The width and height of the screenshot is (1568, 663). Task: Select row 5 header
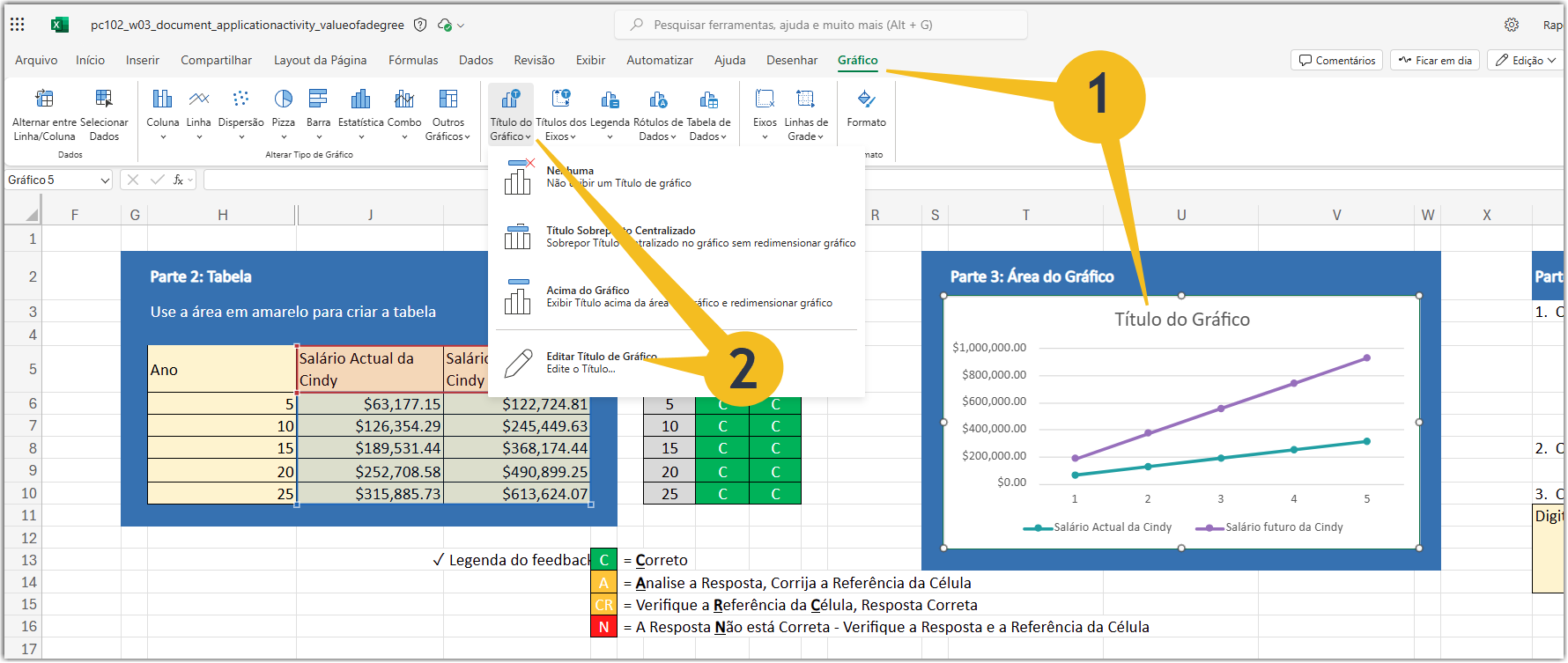[x=33, y=369]
